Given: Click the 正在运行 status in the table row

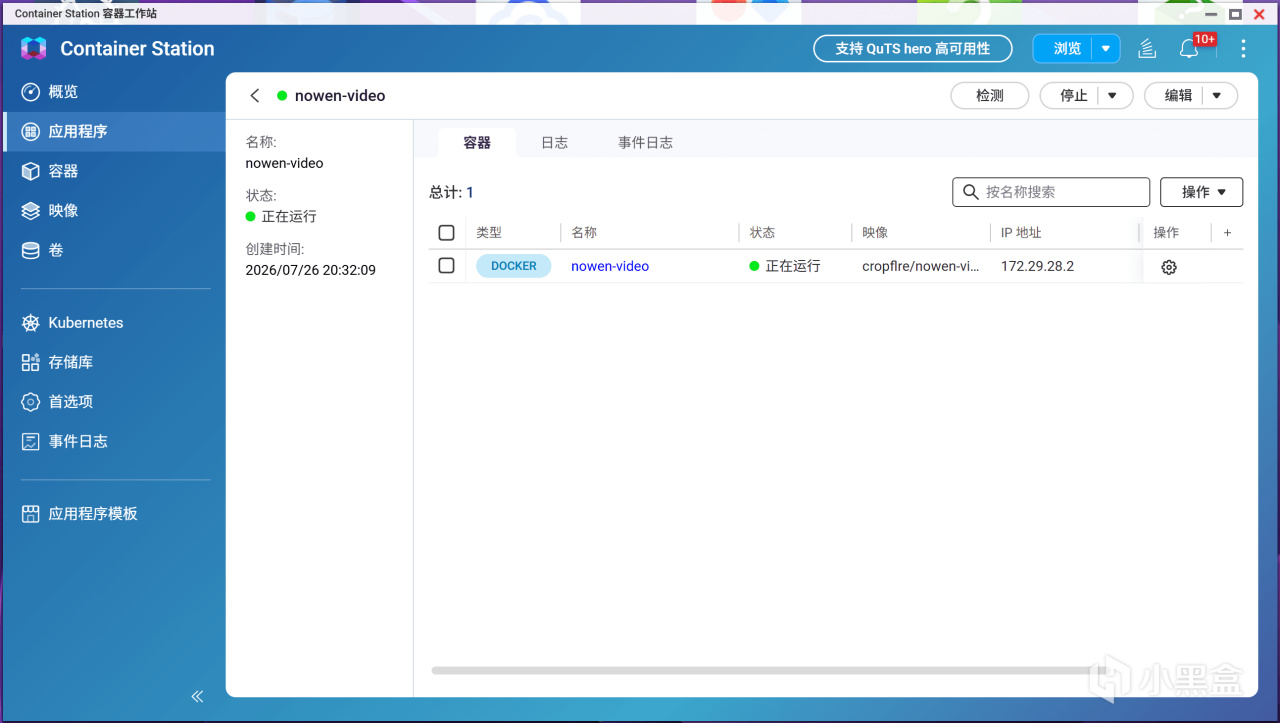Looking at the screenshot, I should tap(785, 266).
